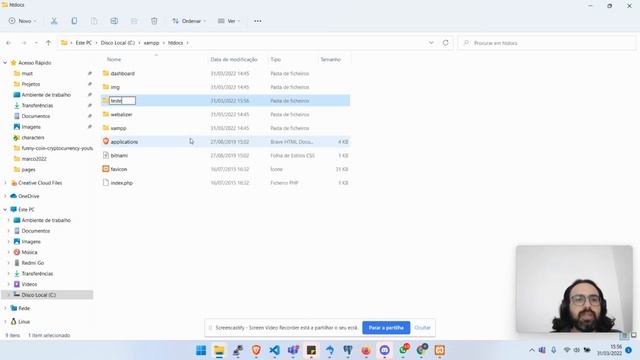This screenshot has width=640, height=360.
Task: Open Brave browser from taskbar
Action: point(256,350)
